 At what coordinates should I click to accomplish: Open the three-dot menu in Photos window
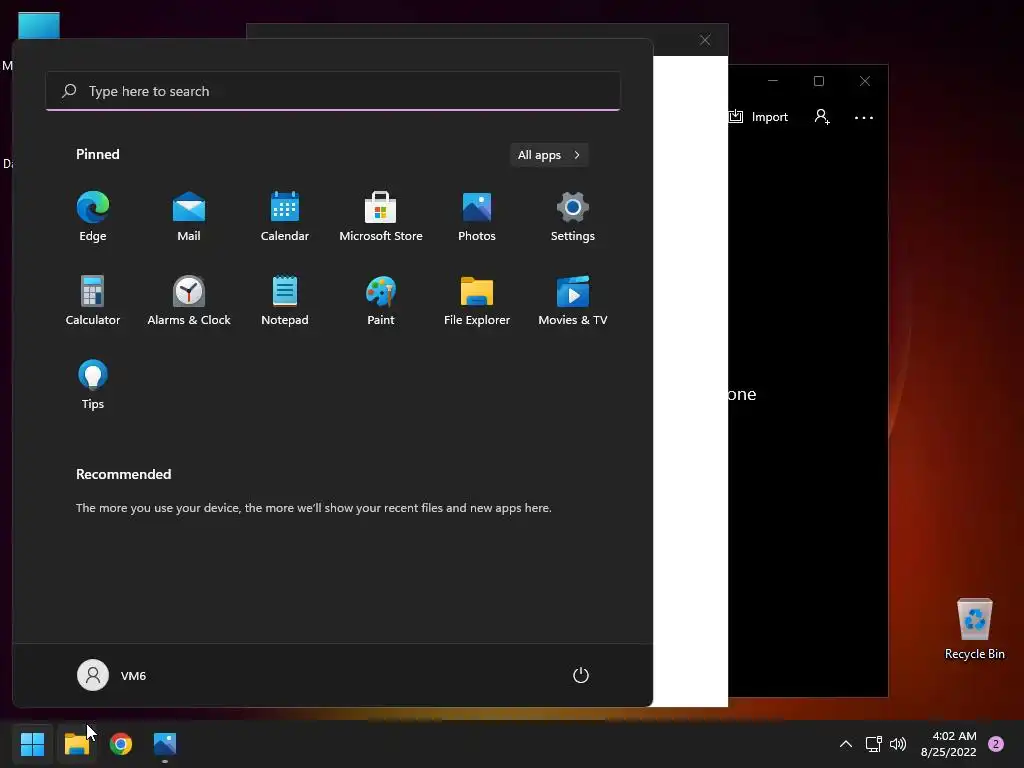pos(863,118)
